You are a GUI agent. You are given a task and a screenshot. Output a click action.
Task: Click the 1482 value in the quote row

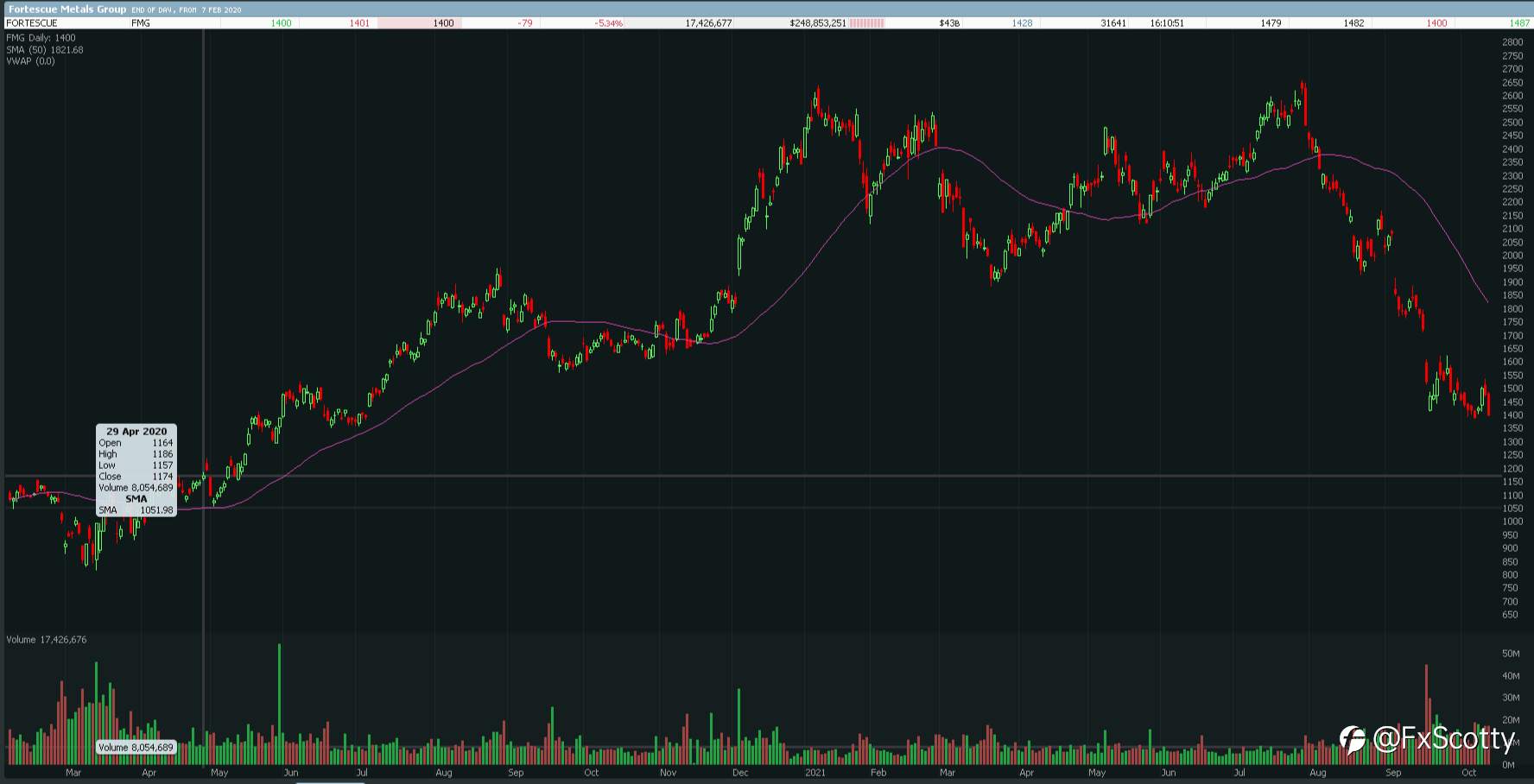click(x=1353, y=23)
